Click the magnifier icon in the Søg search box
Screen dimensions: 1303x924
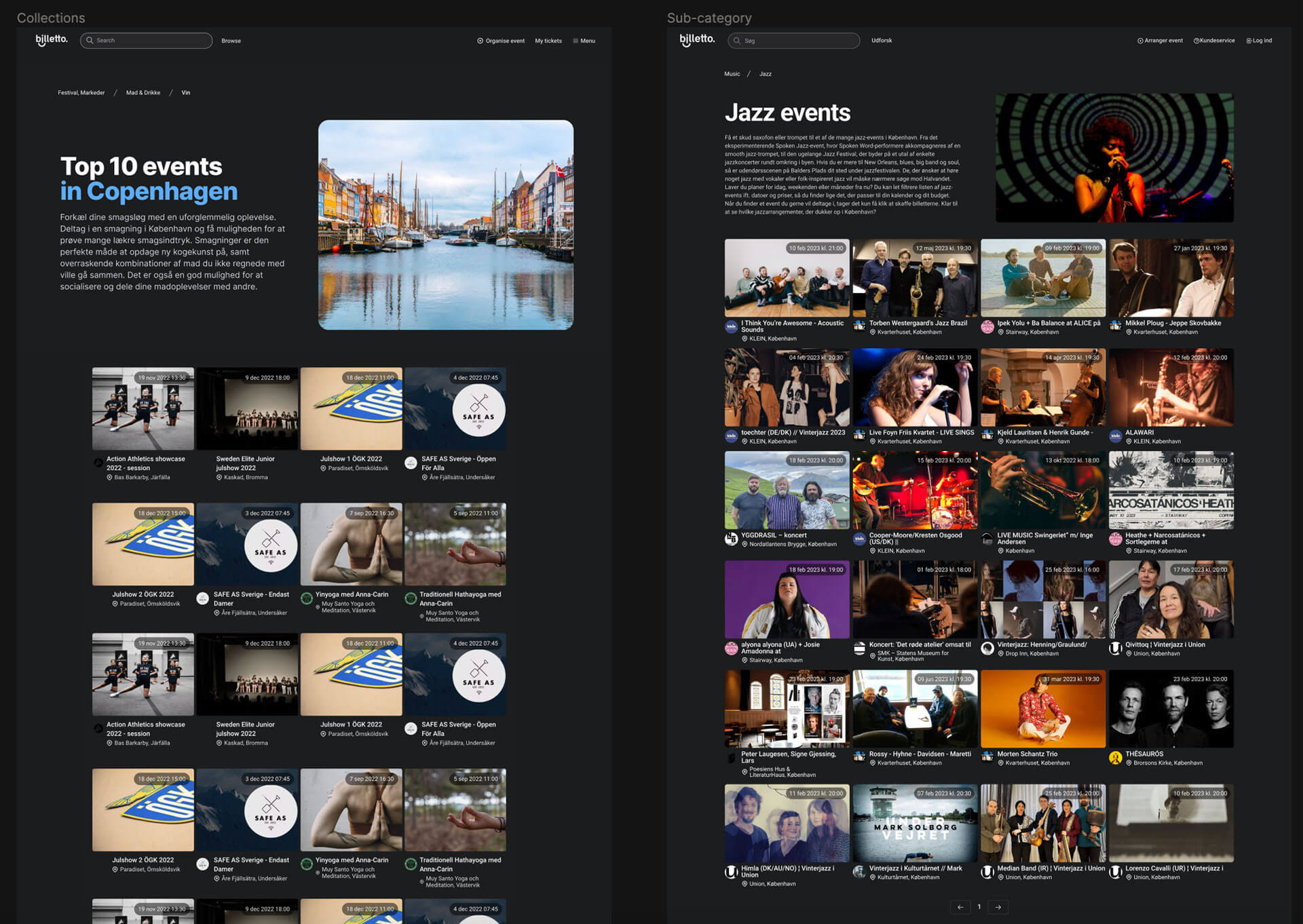coord(737,41)
